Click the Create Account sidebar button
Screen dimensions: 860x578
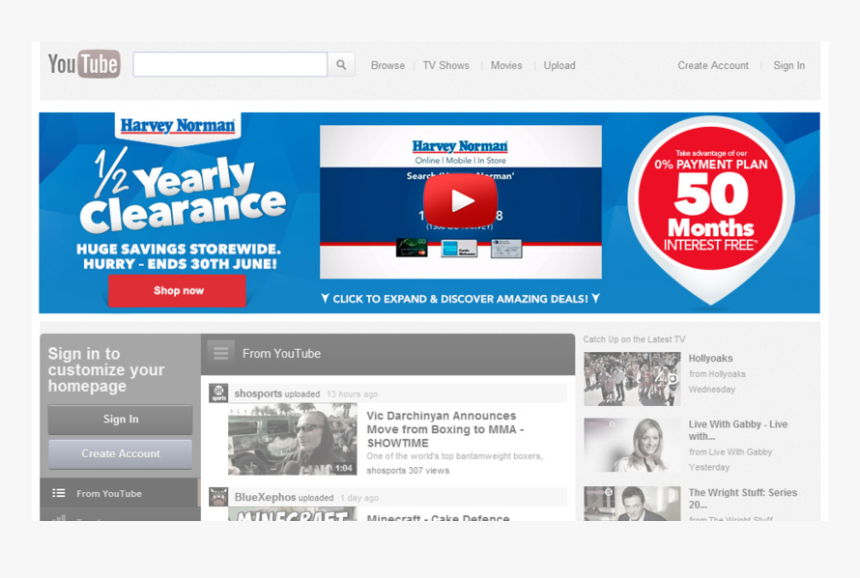click(120, 454)
